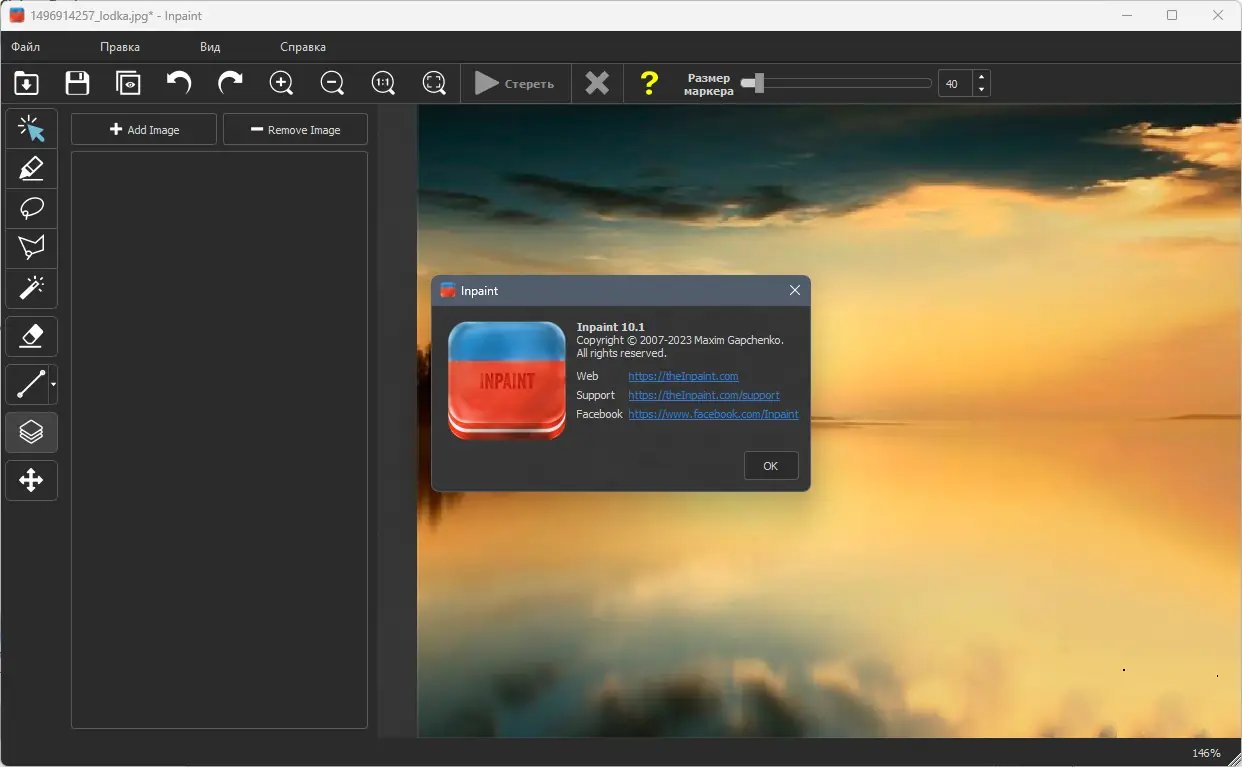Select the Eraser tool

point(31,337)
